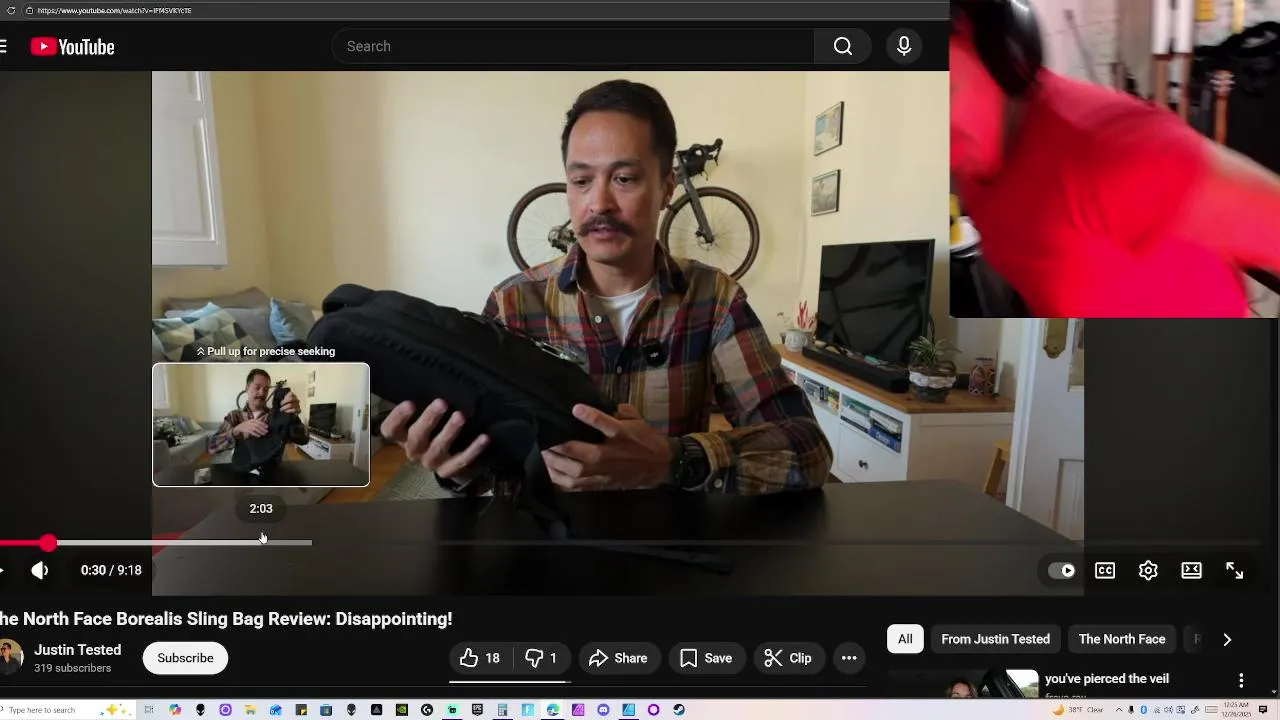Click the browser address bar URL
Image resolution: width=1280 pixels, height=720 pixels.
(115, 10)
